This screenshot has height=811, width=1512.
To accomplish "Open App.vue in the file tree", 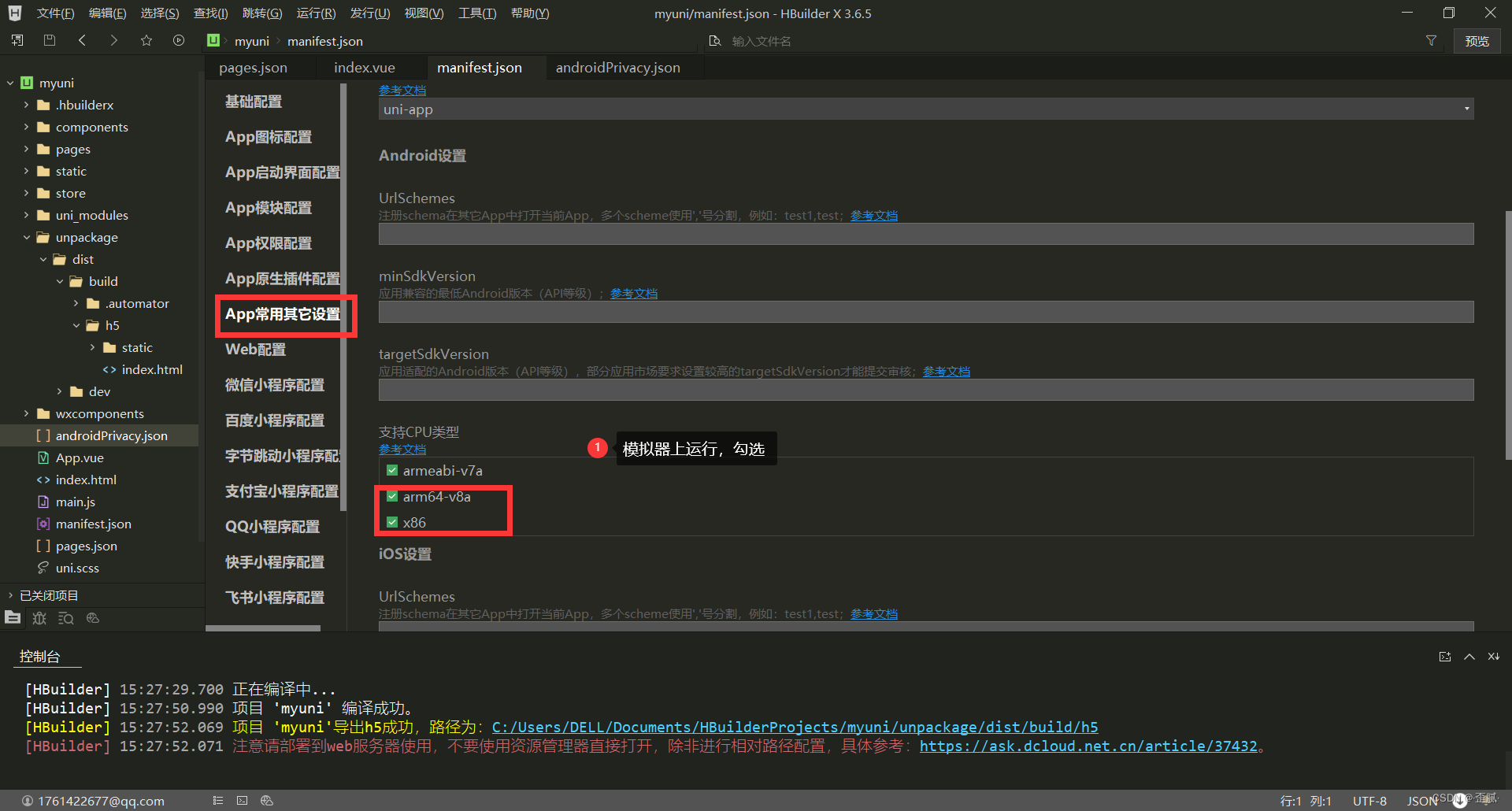I will [x=80, y=457].
